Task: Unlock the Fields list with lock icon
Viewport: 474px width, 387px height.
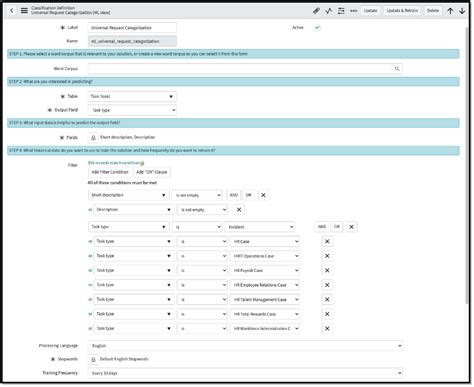Action: [x=93, y=137]
